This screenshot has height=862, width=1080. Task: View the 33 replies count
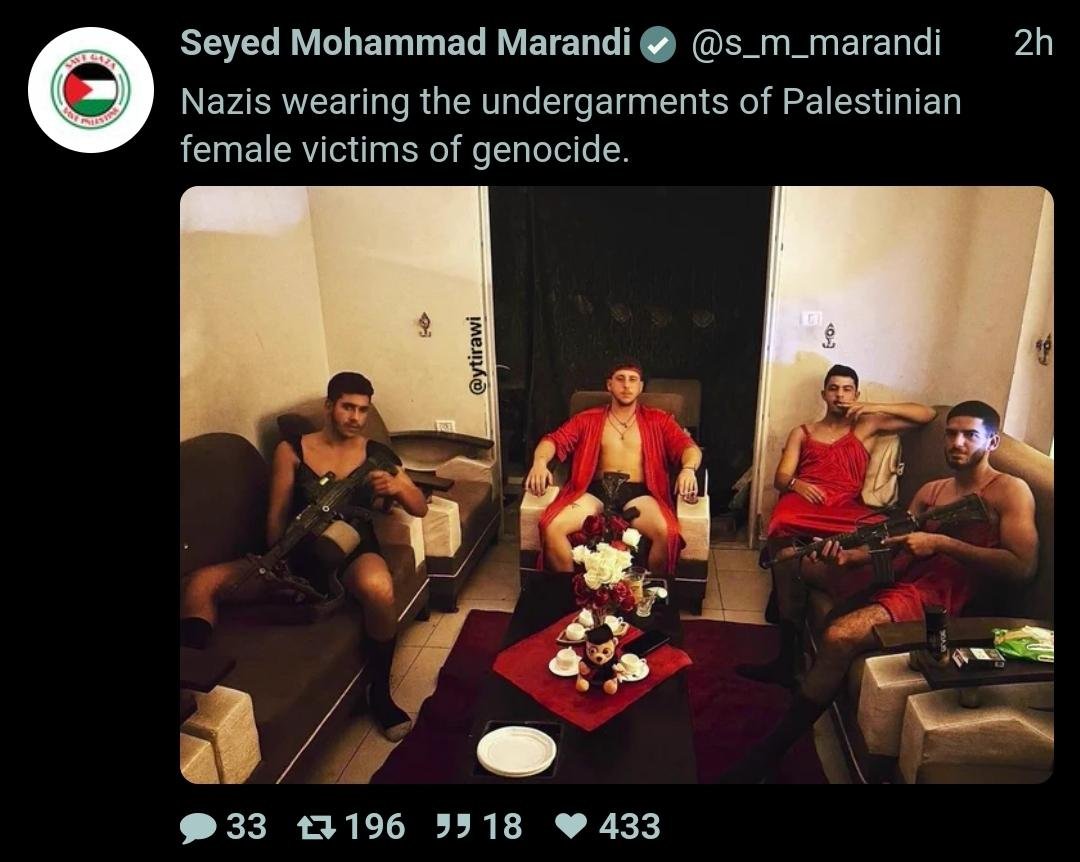click(247, 826)
